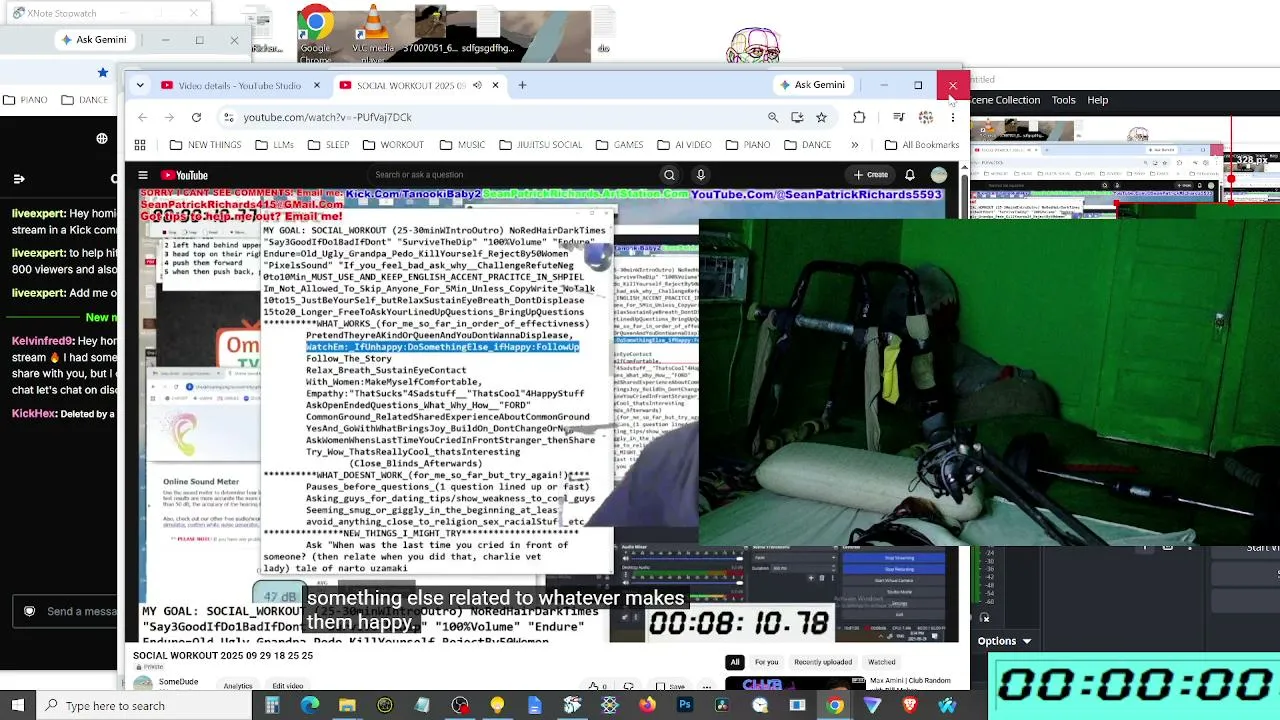The image size is (1280, 720).
Task: Go back in front Chrome window
Action: pos(141,117)
